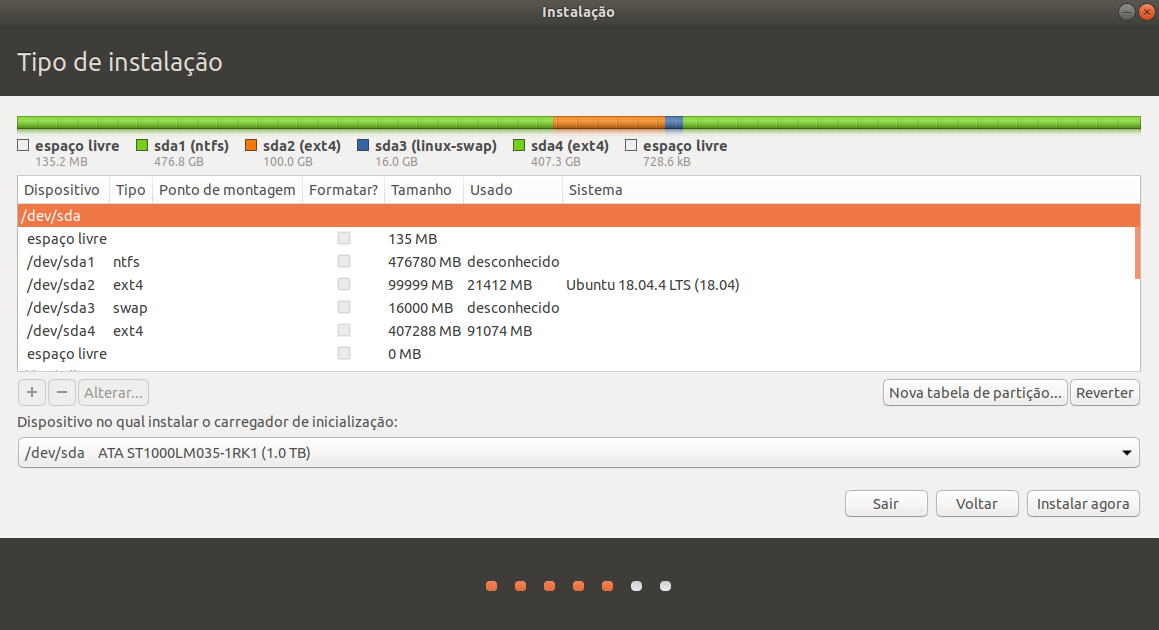The image size is (1159, 630).
Task: Toggle format checkbox for /dev/sda1
Action: tap(344, 262)
